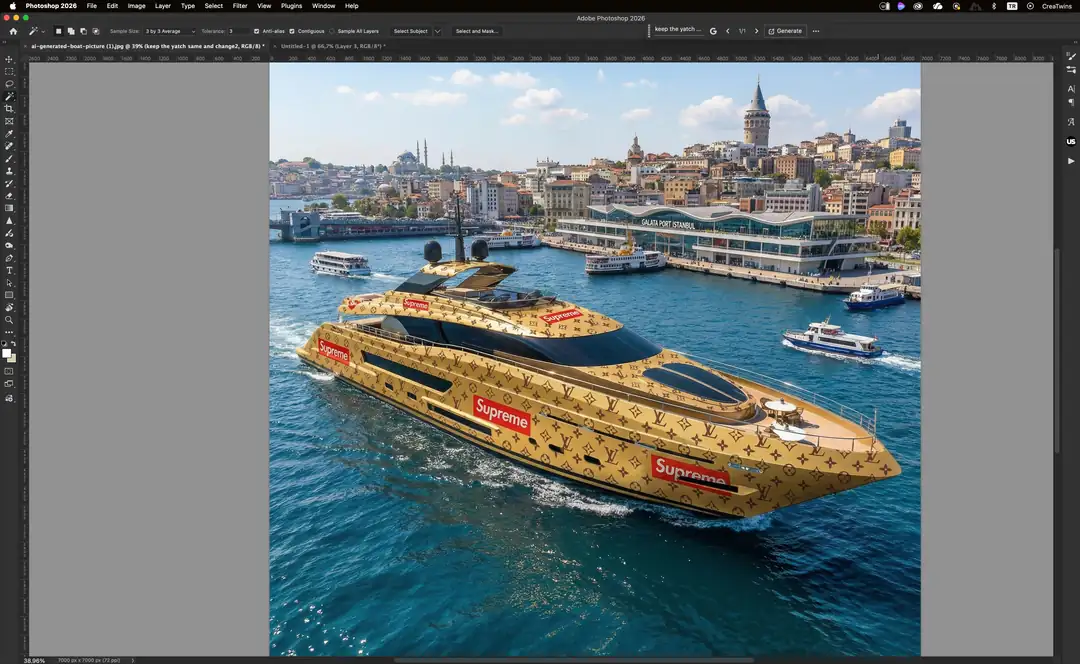Disable the Anti-alias checkbox
The height and width of the screenshot is (664, 1080).
(256, 31)
